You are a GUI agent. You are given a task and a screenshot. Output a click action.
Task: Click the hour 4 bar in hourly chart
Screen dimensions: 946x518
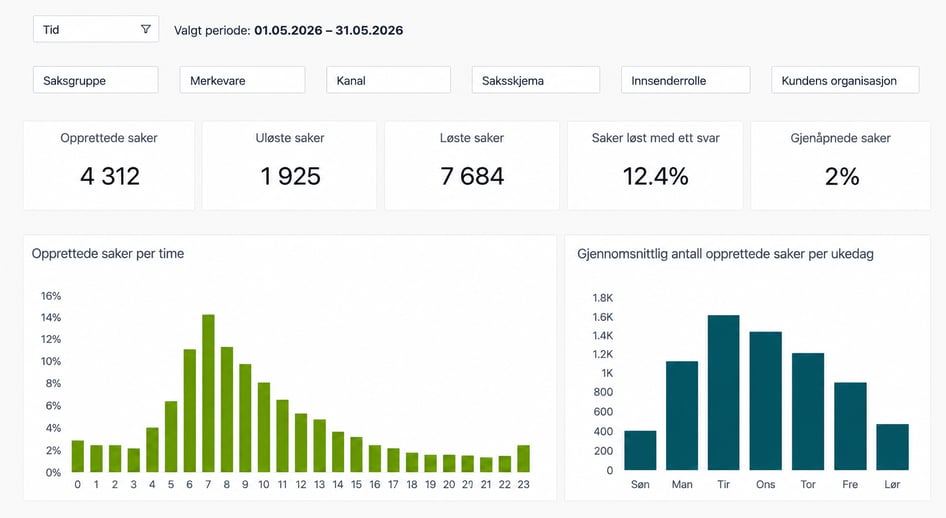tap(152, 450)
